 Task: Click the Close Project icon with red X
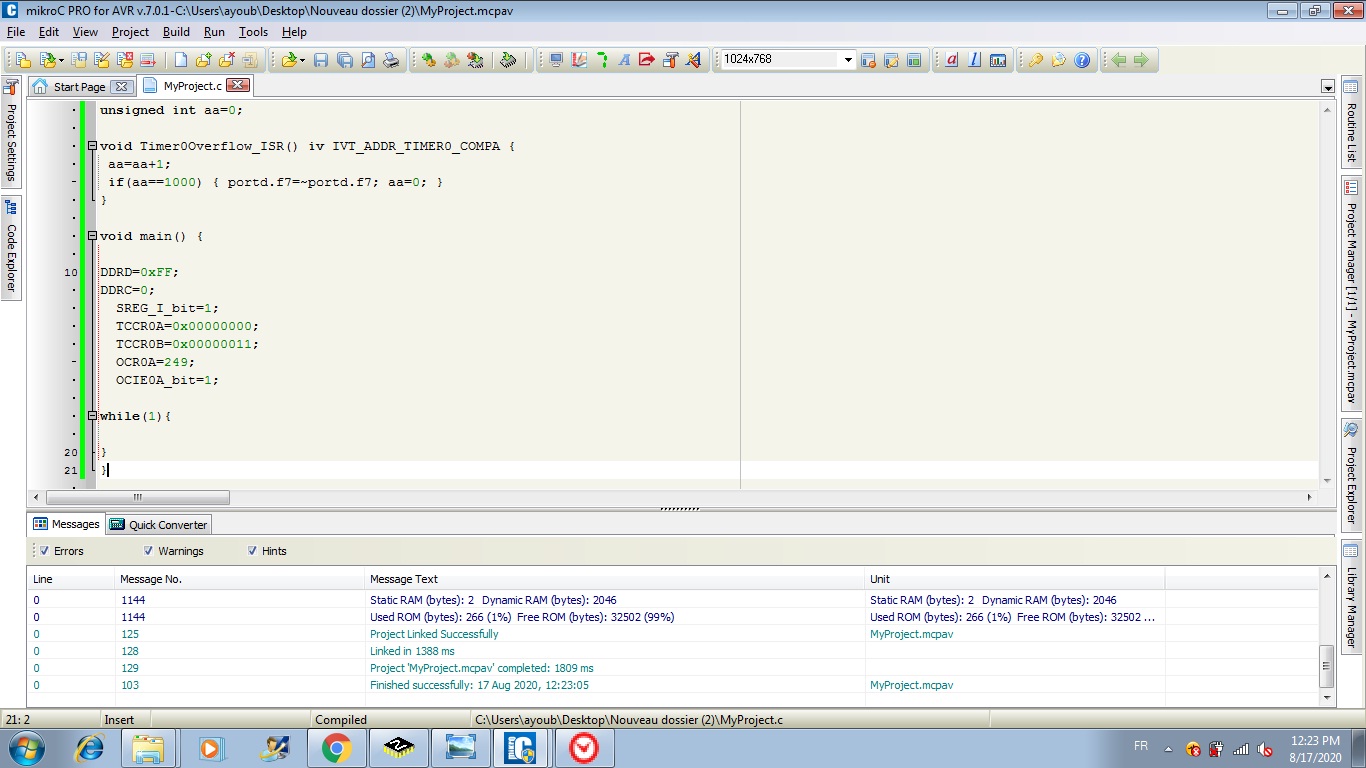coord(124,60)
